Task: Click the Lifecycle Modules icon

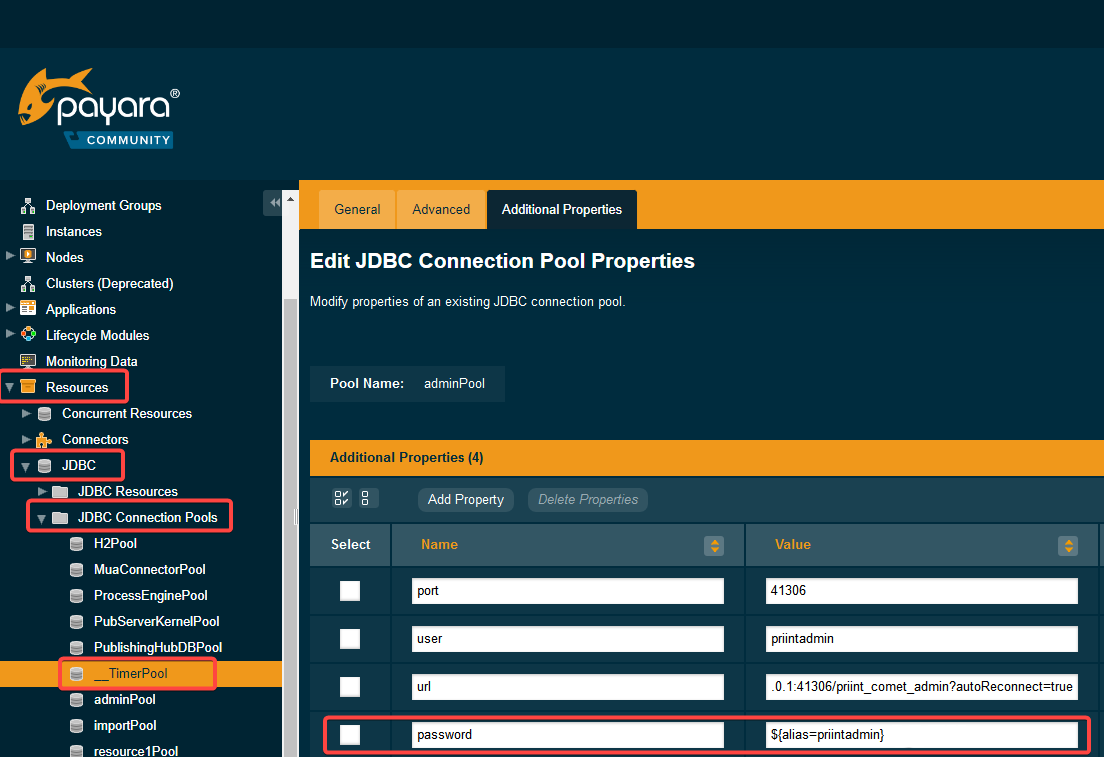Action: click(28, 335)
